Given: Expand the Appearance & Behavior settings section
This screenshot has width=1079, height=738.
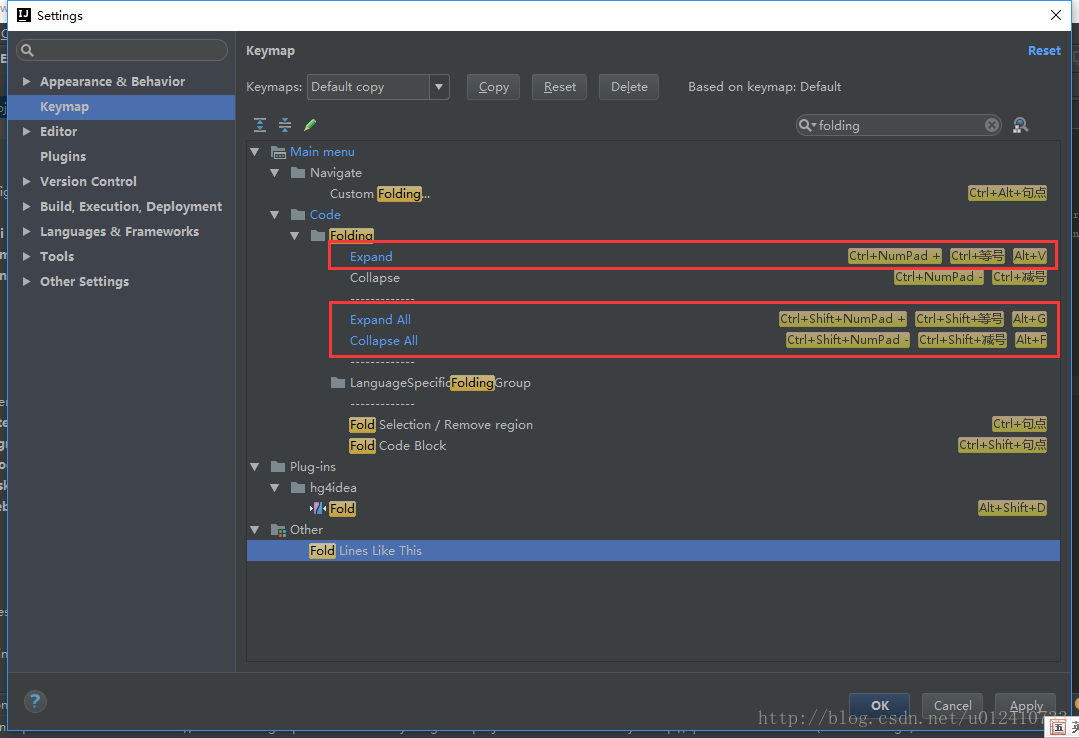Looking at the screenshot, I should tap(27, 82).
